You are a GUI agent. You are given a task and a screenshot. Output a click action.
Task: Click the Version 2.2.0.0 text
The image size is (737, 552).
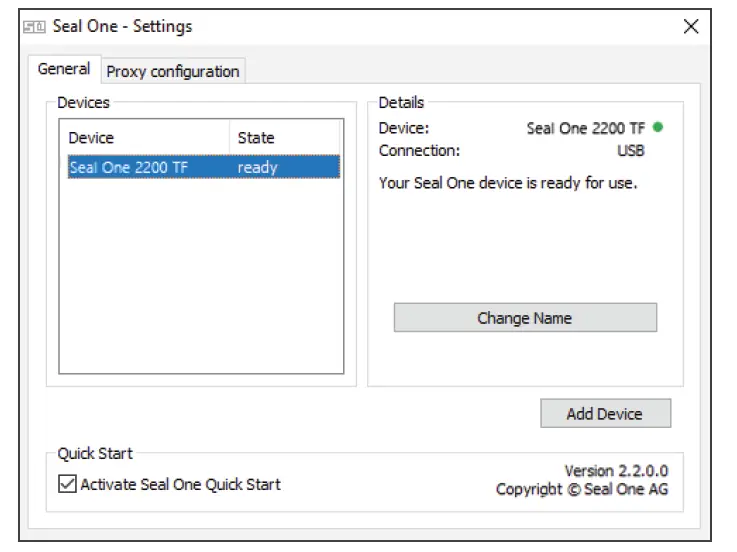click(616, 470)
